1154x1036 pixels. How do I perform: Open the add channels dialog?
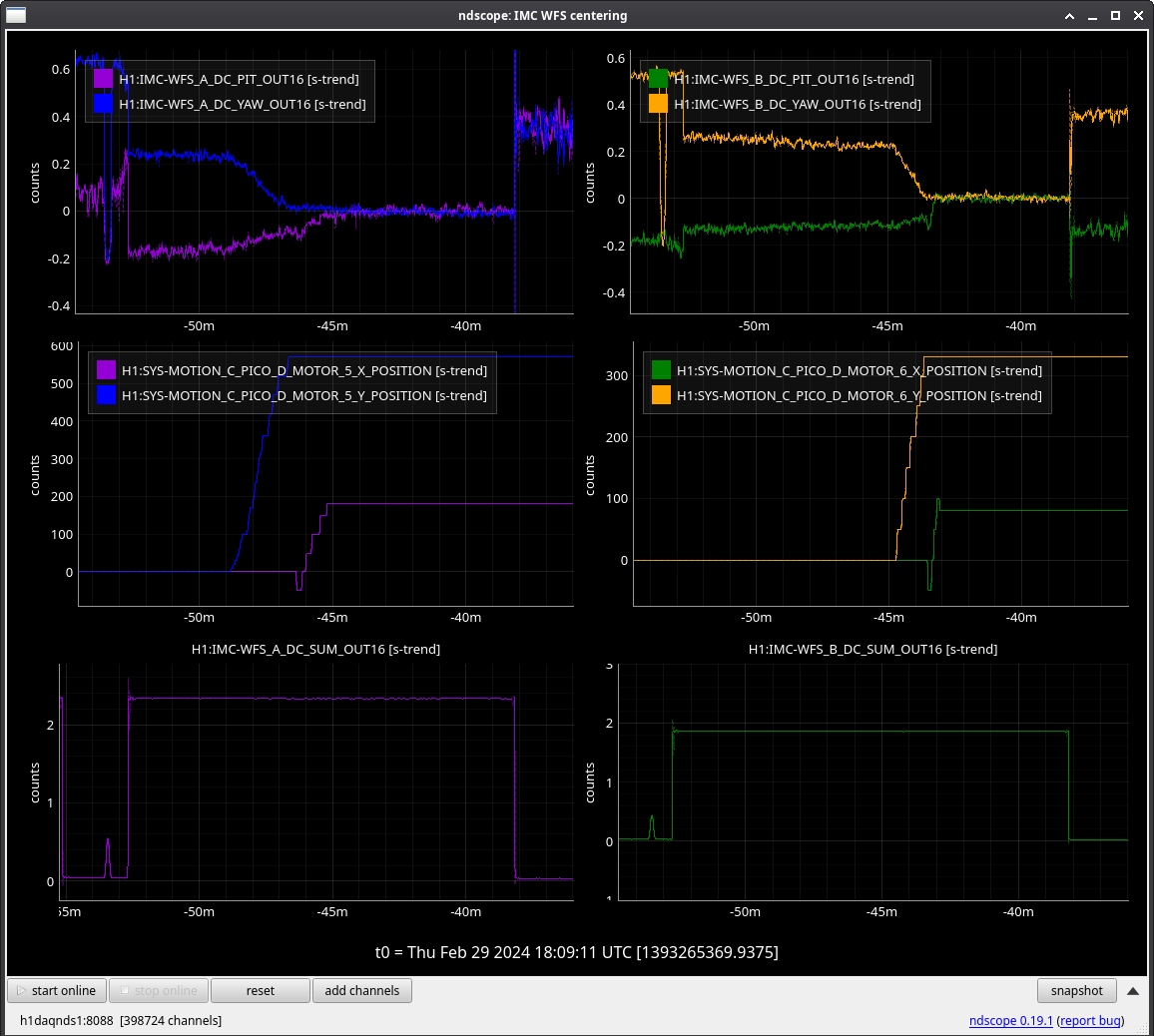tap(361, 990)
